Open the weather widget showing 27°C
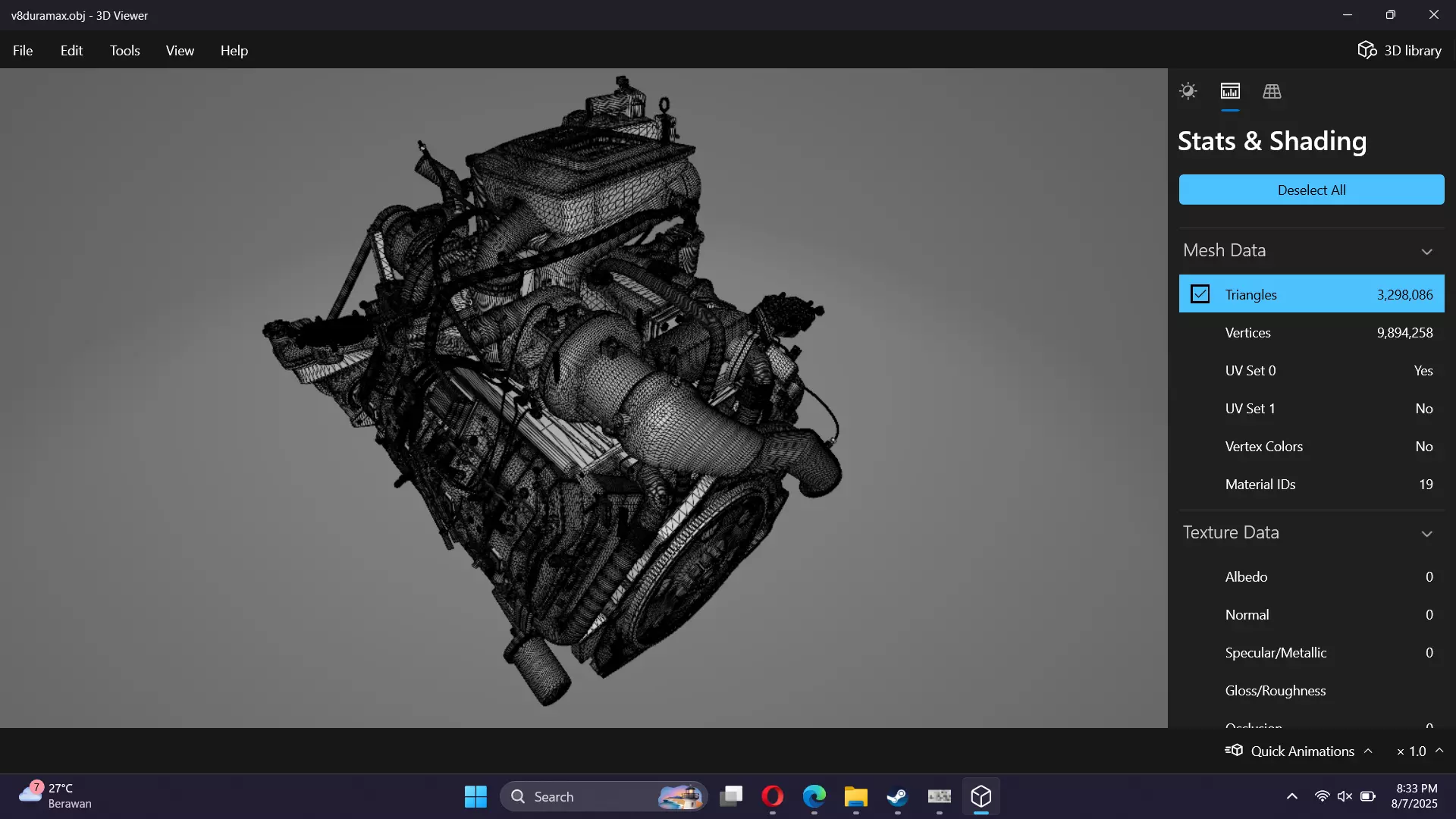This screenshot has height=819, width=1456. pyautogui.click(x=55, y=796)
